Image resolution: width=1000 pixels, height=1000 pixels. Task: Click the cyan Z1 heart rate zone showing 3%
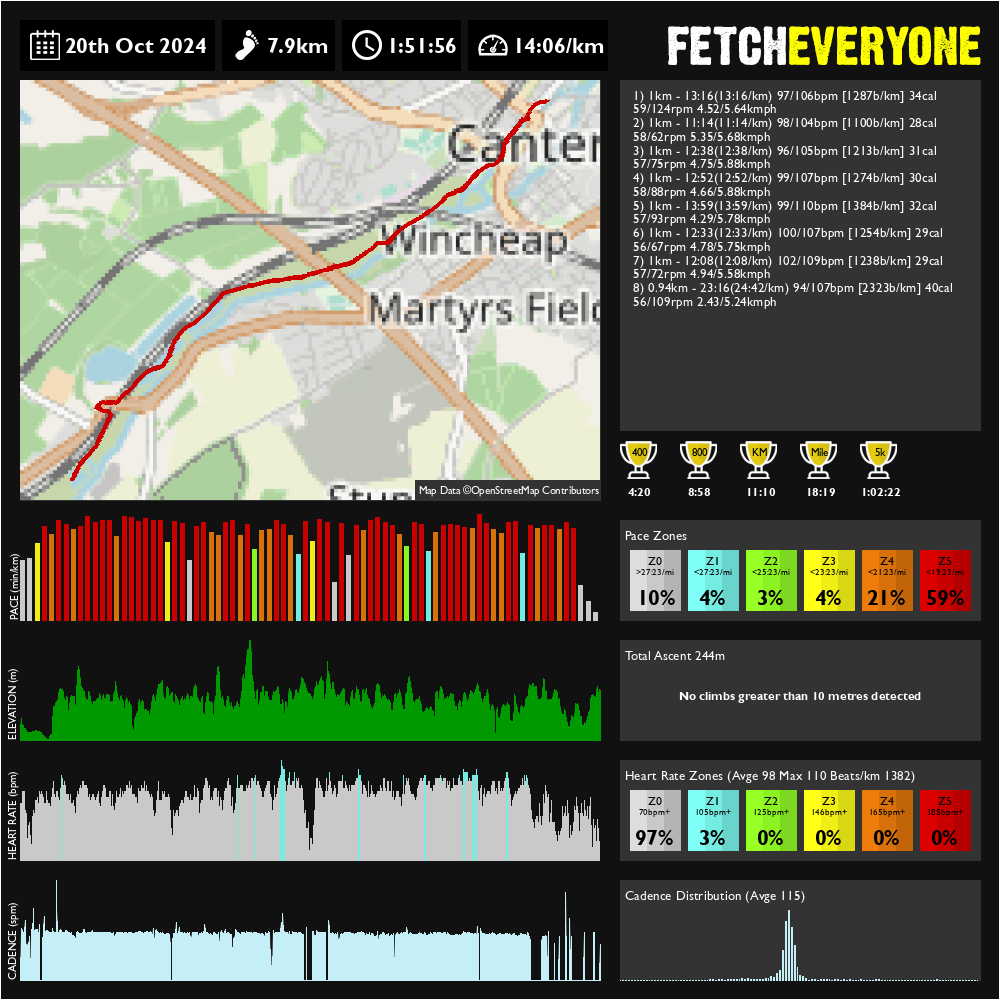[x=713, y=820]
